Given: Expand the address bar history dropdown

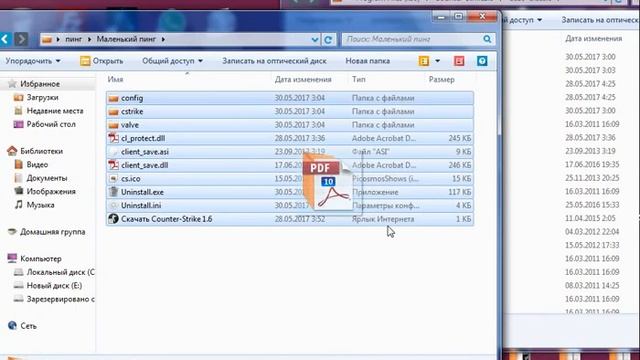Looking at the screenshot, I should click(x=315, y=40).
